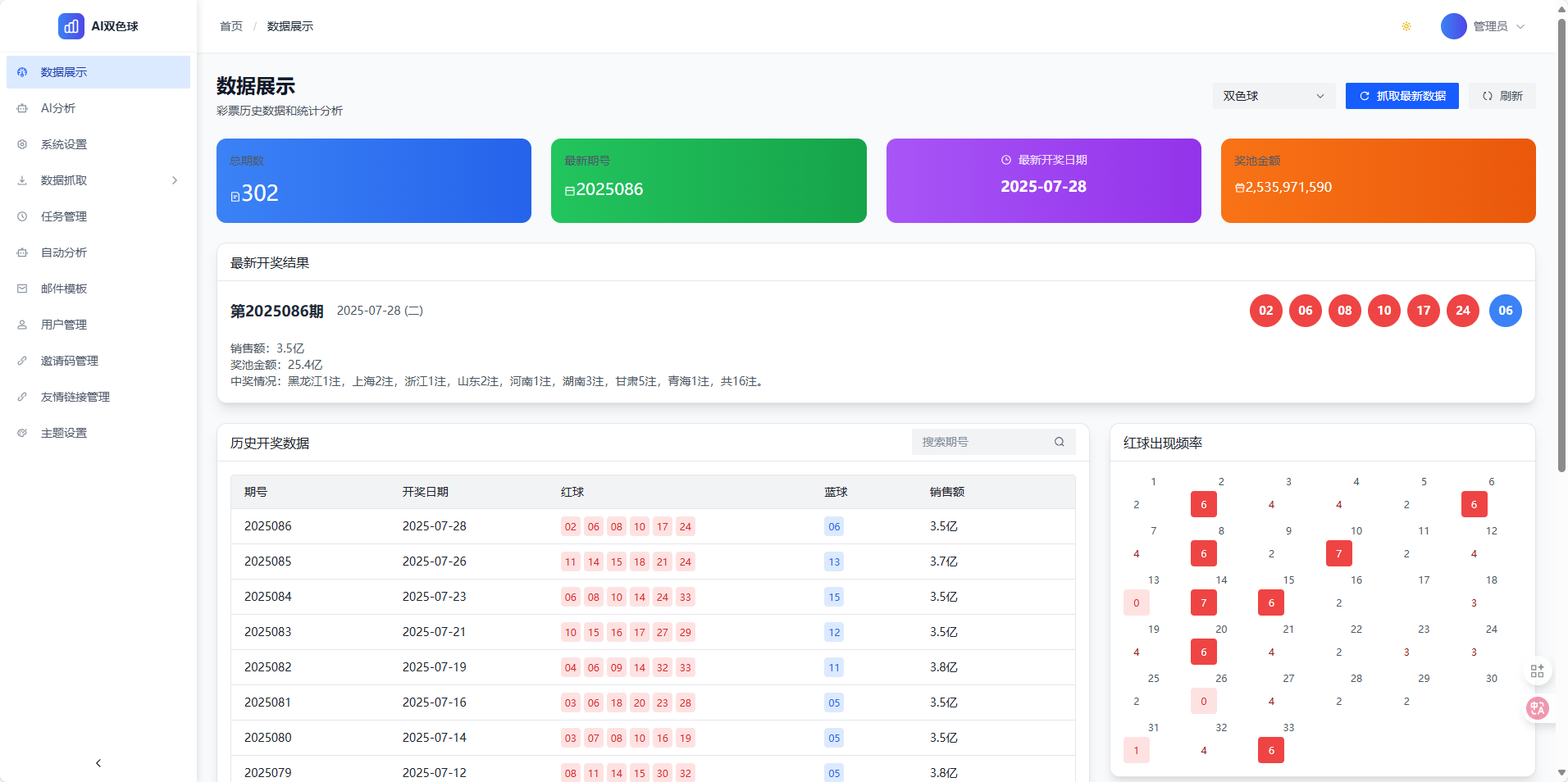
Task: Select 数据展示 in the sidebar menu
Action: click(63, 72)
